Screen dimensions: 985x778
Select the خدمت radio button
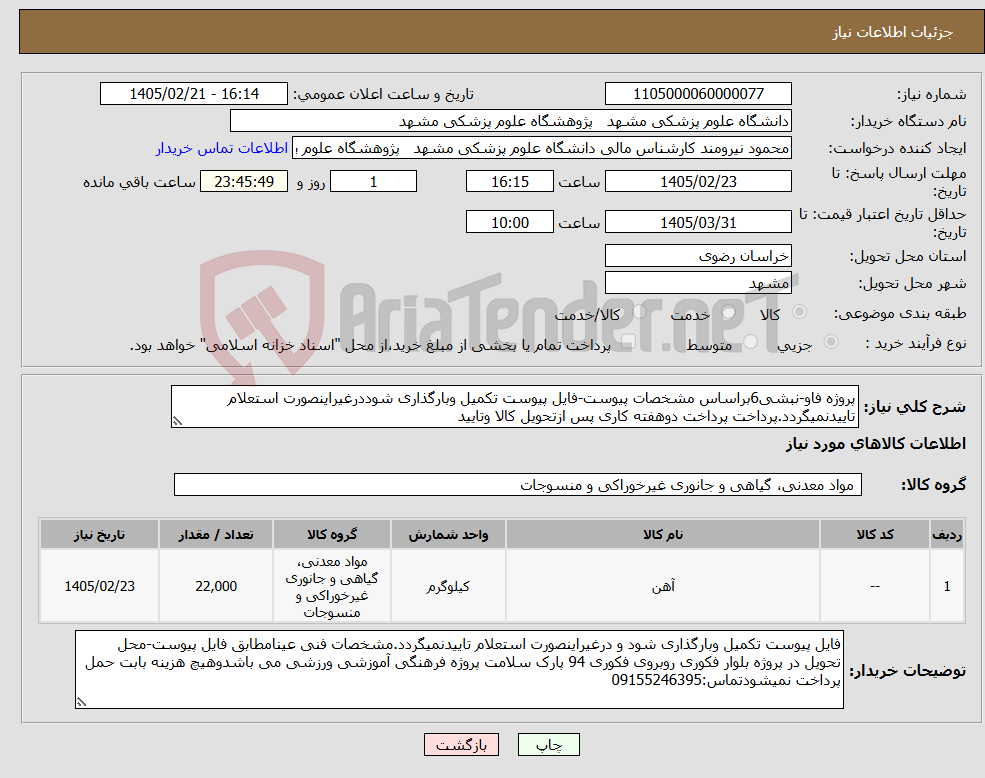(728, 312)
